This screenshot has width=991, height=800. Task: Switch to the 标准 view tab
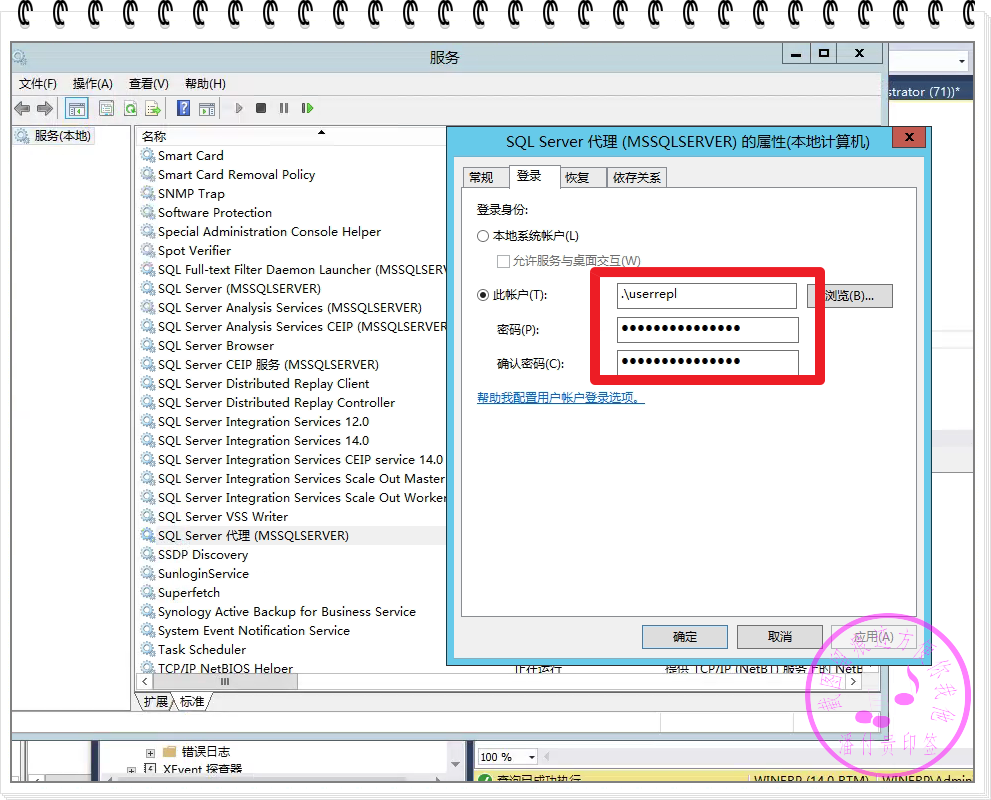(x=192, y=701)
